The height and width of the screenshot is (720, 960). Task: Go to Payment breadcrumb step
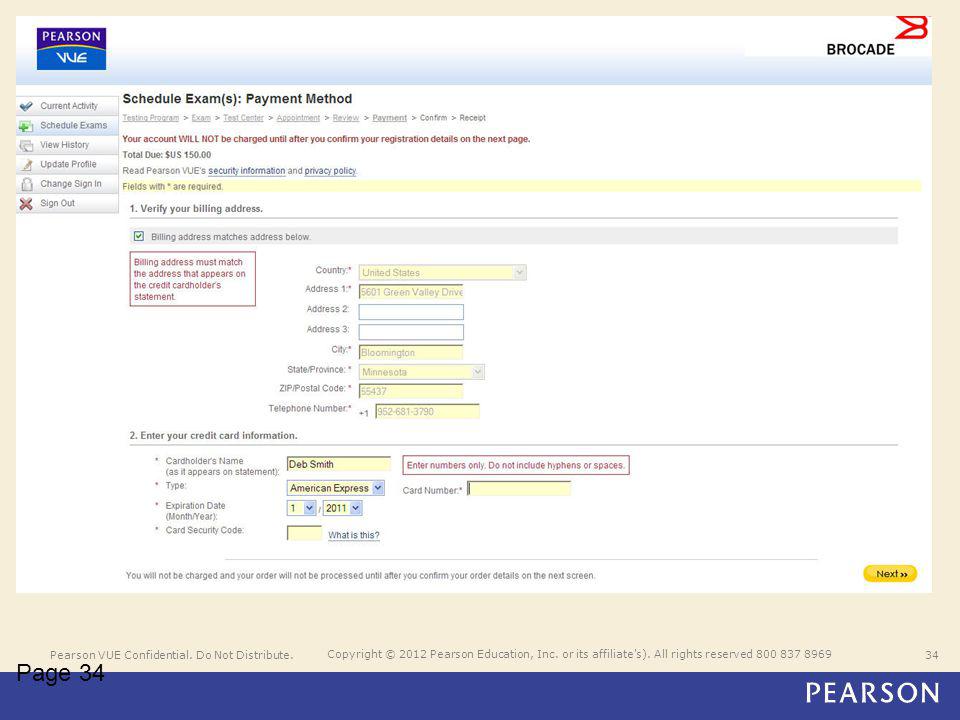389,118
